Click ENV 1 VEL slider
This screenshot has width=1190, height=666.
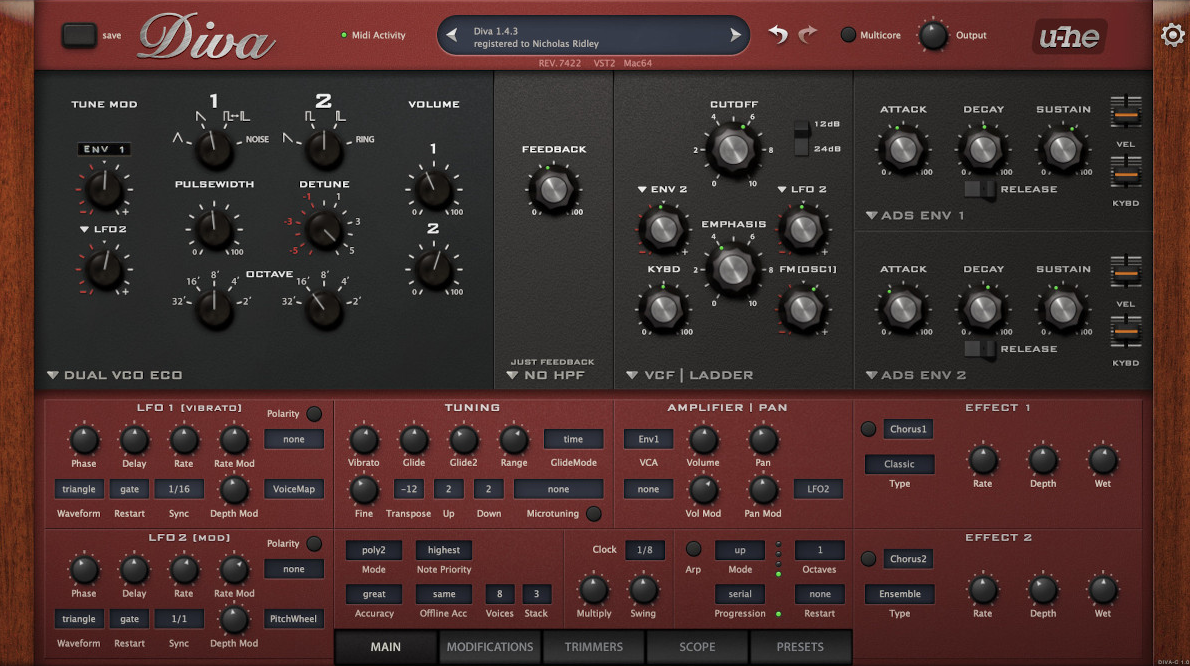(1125, 112)
